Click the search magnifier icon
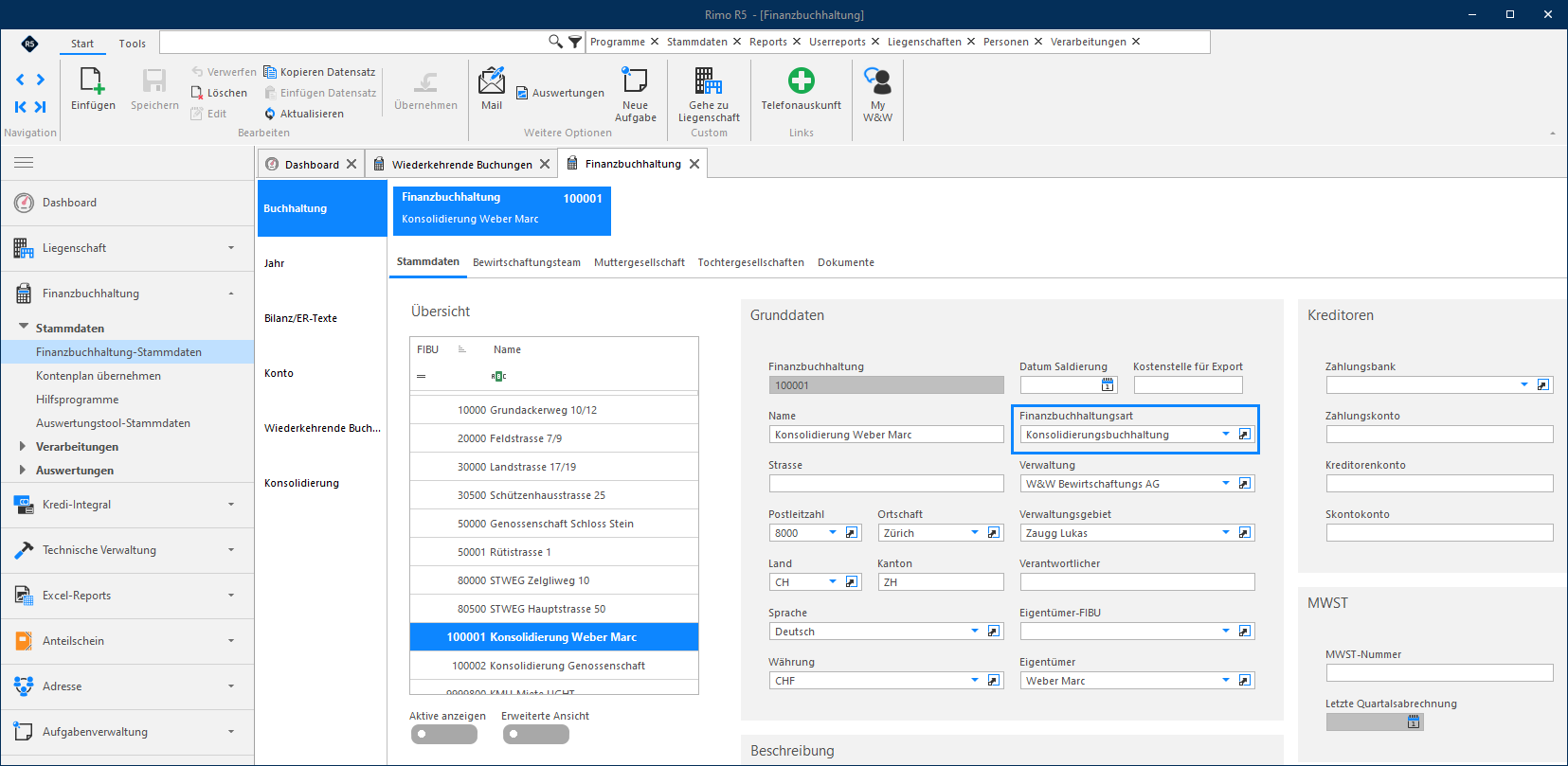 click(556, 42)
